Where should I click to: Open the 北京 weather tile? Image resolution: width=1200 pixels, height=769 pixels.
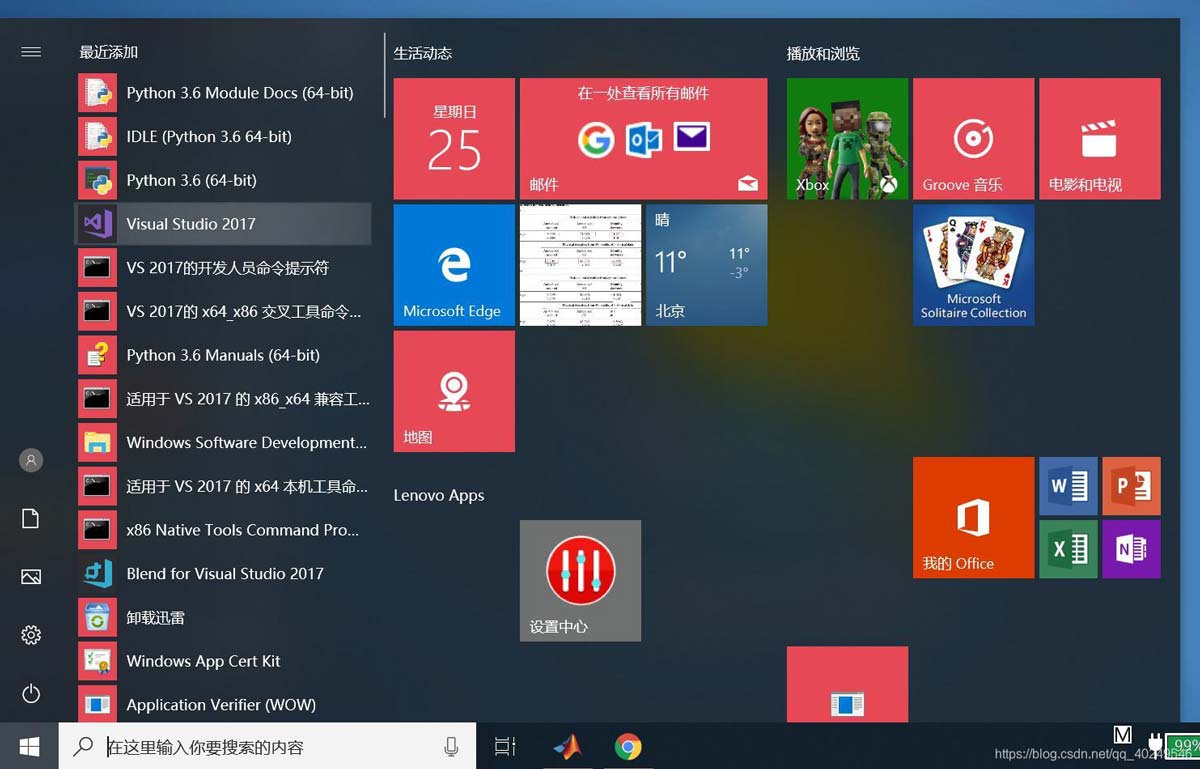707,265
